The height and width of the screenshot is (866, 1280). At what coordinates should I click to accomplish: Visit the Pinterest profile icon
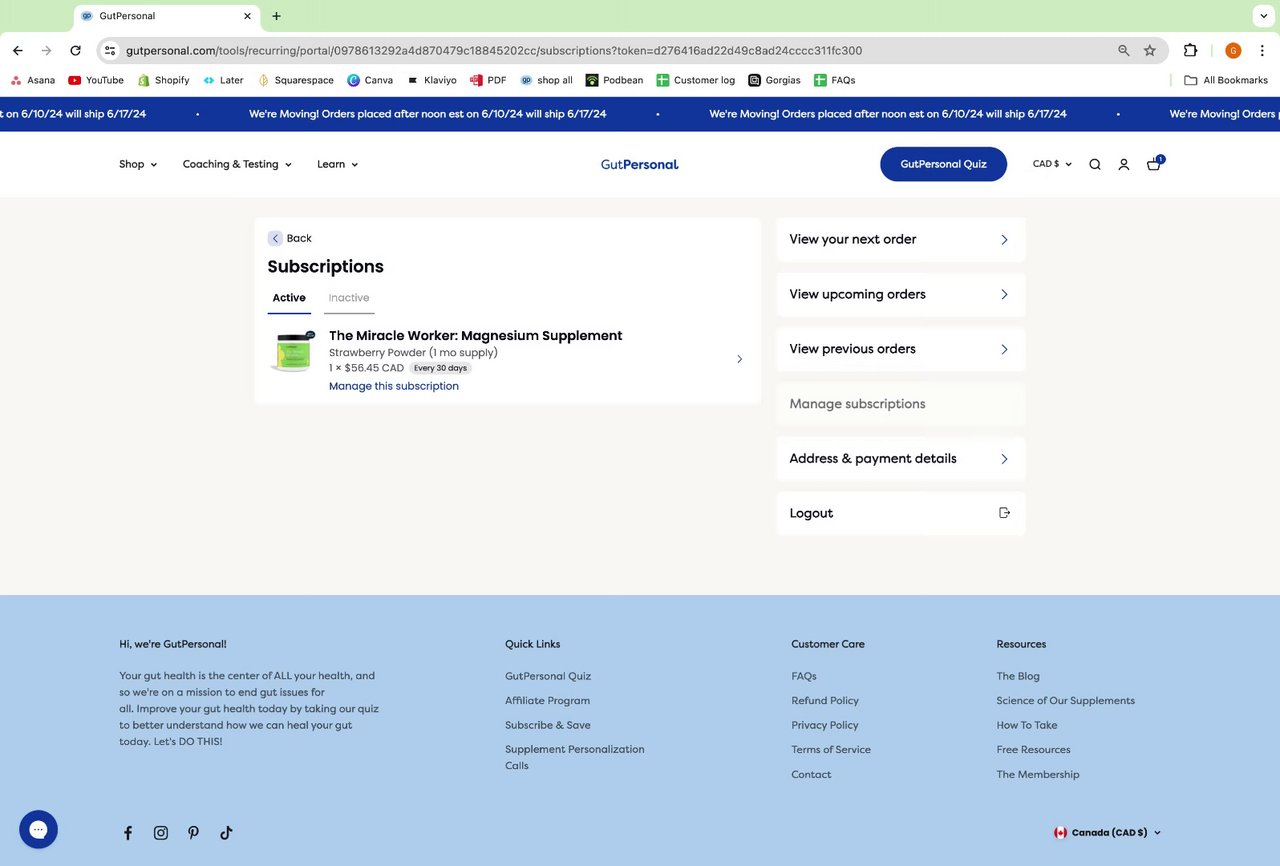[193, 833]
